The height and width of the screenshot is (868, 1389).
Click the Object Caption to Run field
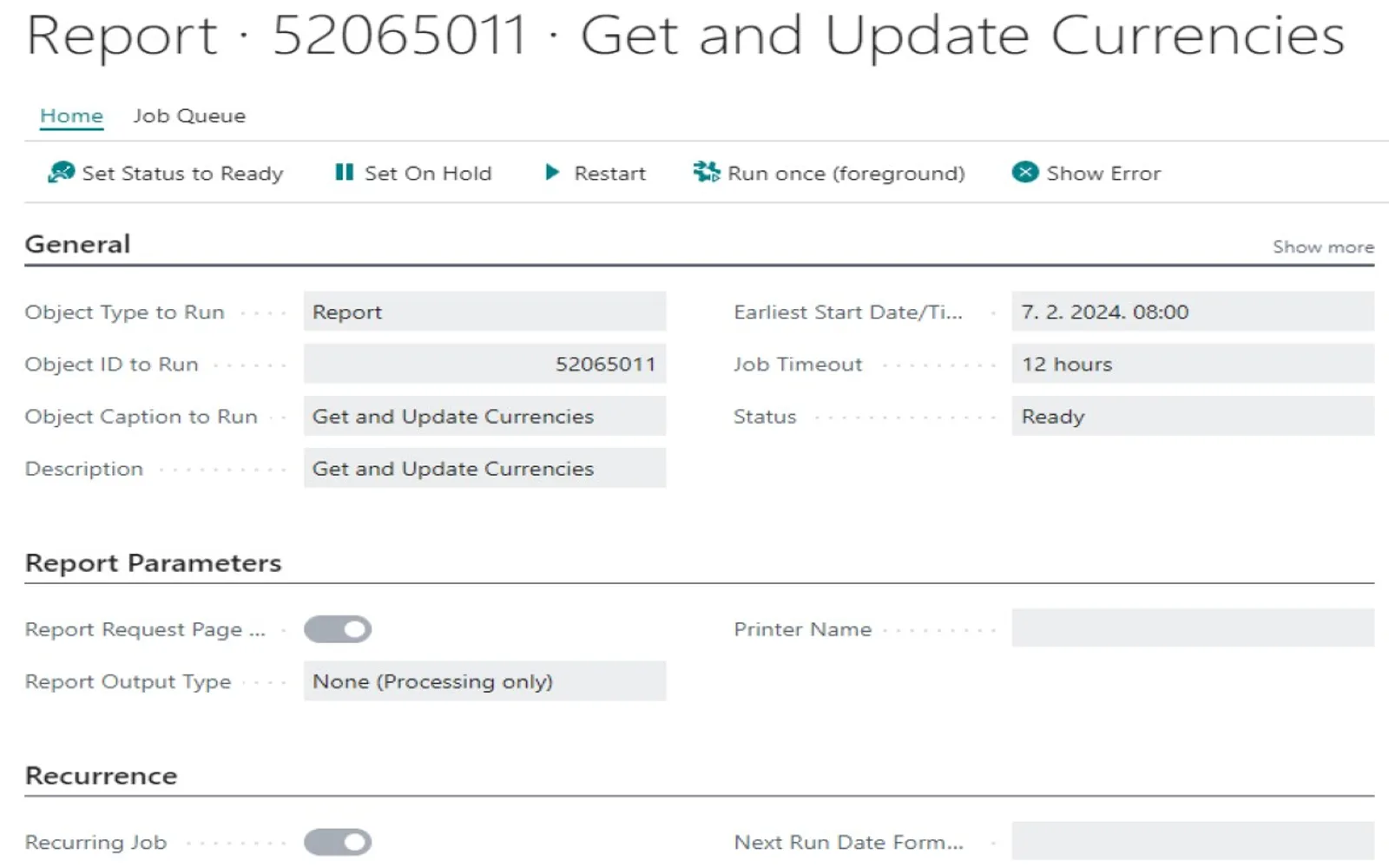(484, 416)
